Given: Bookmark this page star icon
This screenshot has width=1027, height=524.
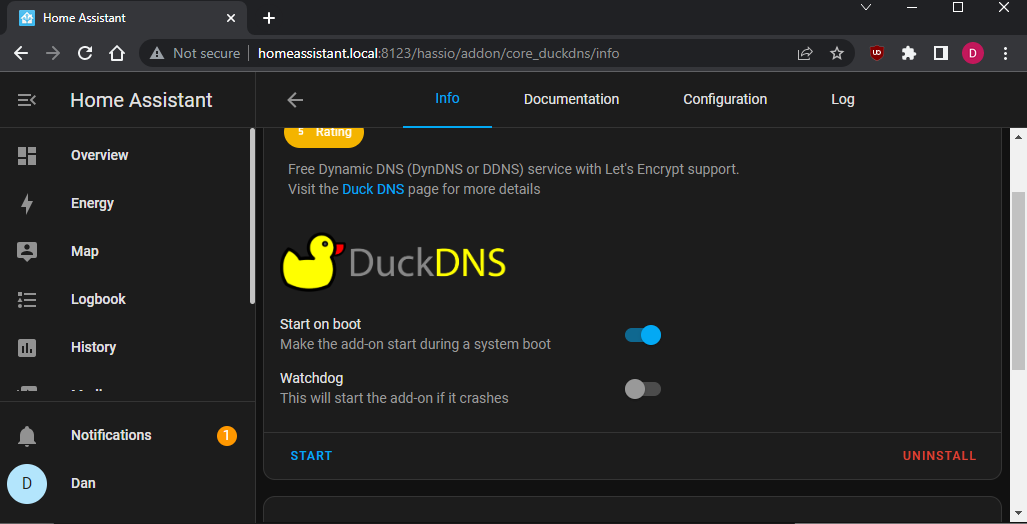Looking at the screenshot, I should pos(836,54).
